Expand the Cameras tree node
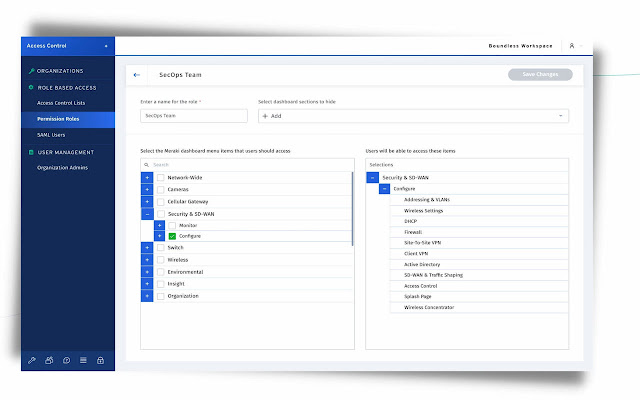 coord(147,190)
